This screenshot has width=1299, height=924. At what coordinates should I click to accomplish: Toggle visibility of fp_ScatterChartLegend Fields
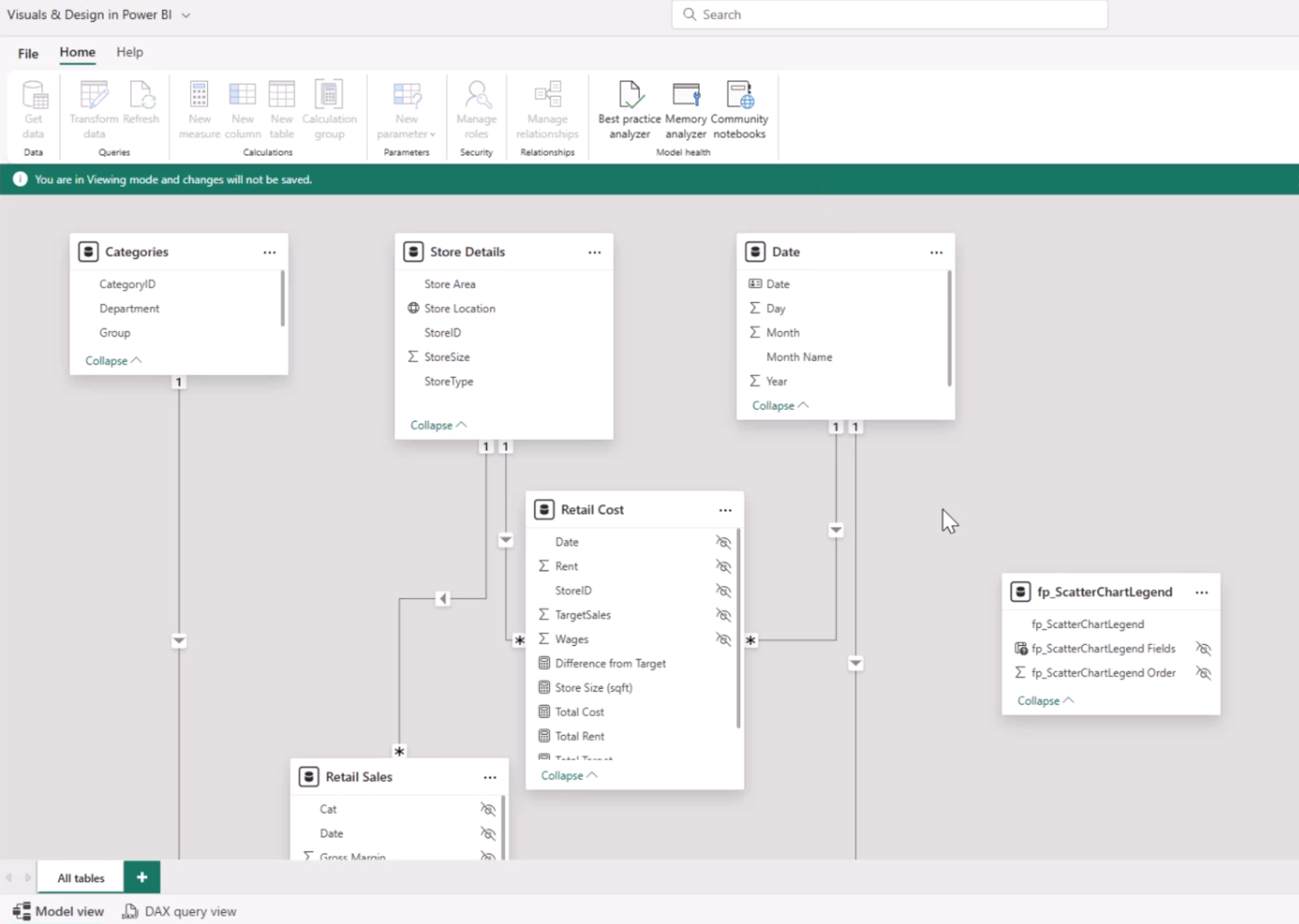[1202, 649]
